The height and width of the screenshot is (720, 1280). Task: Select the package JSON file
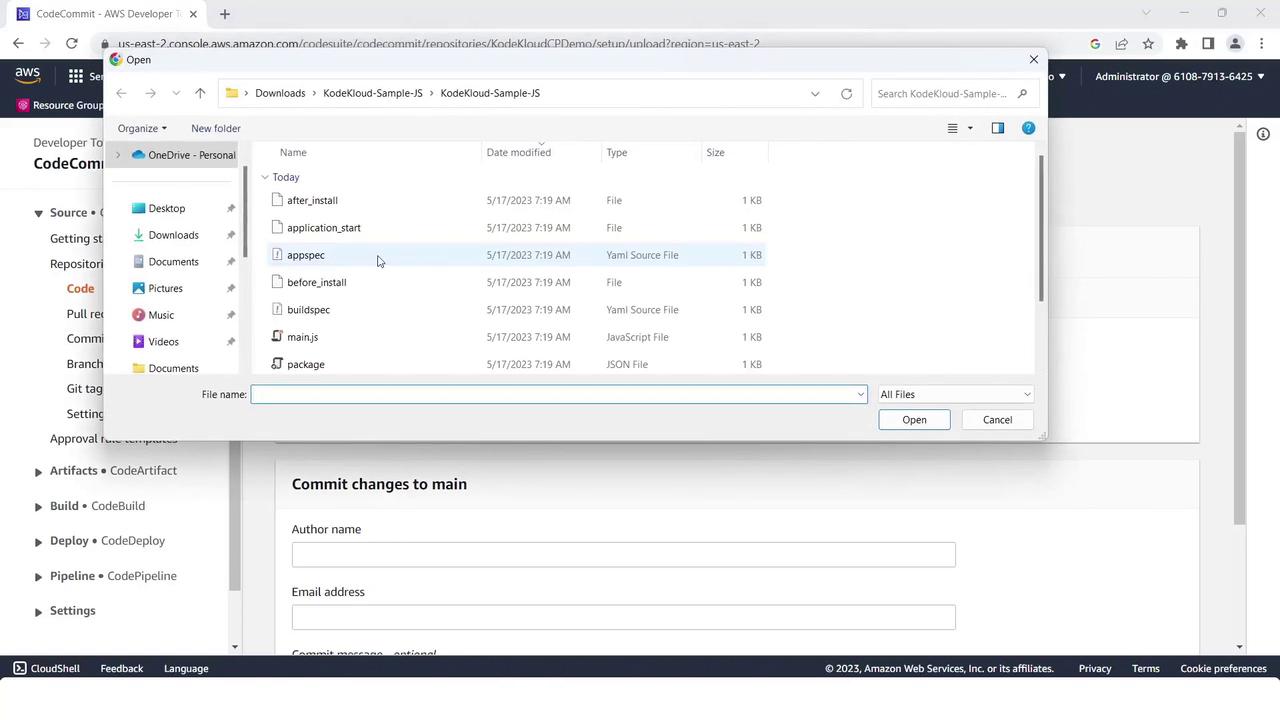tap(517, 364)
